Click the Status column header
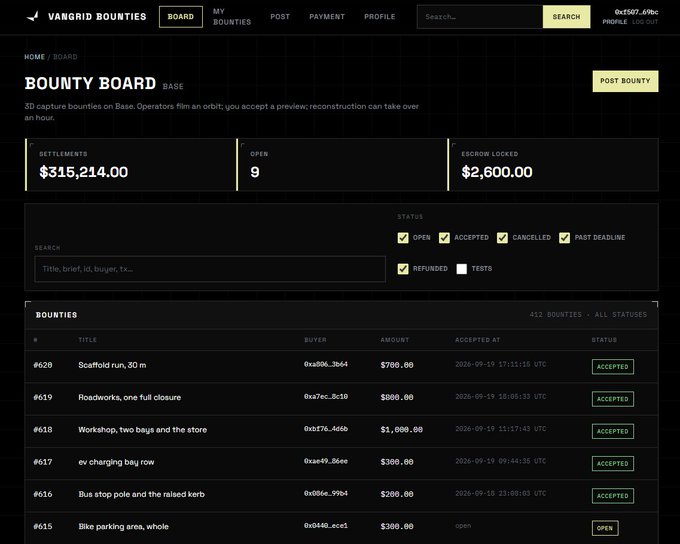The image size is (680, 544). [x=604, y=340]
